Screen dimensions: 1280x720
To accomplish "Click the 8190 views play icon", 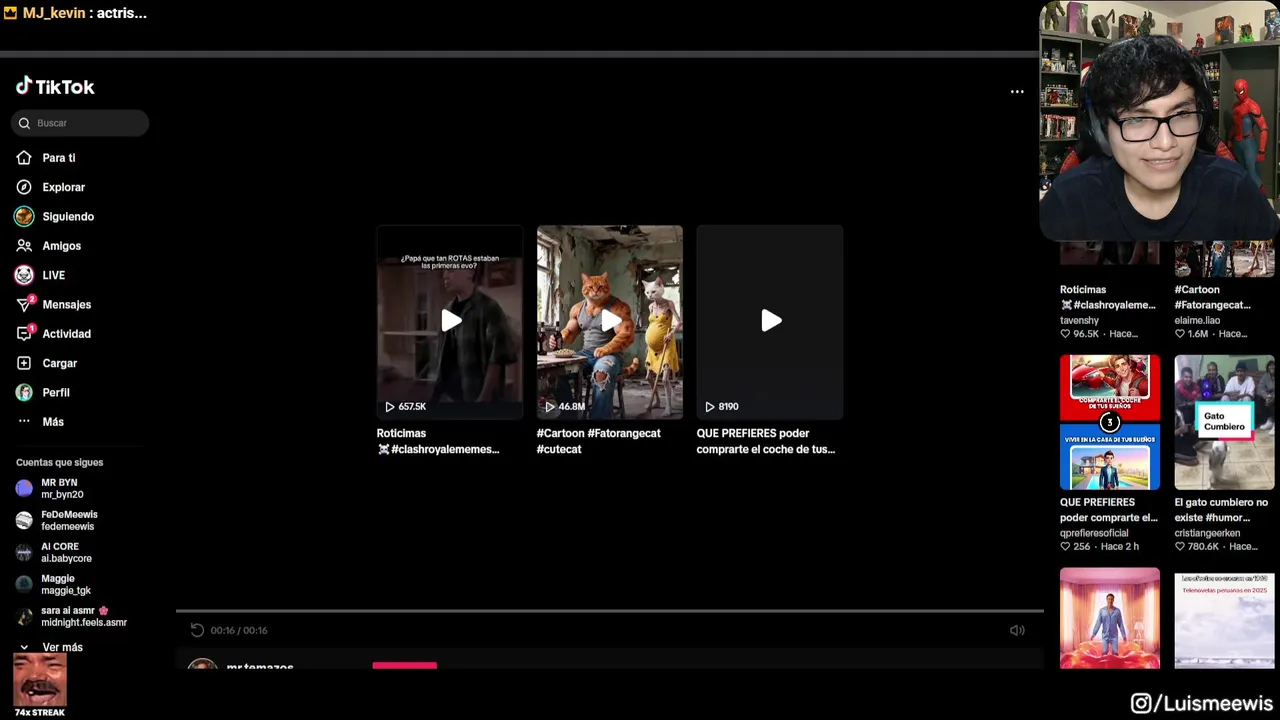I will pyautogui.click(x=709, y=407).
